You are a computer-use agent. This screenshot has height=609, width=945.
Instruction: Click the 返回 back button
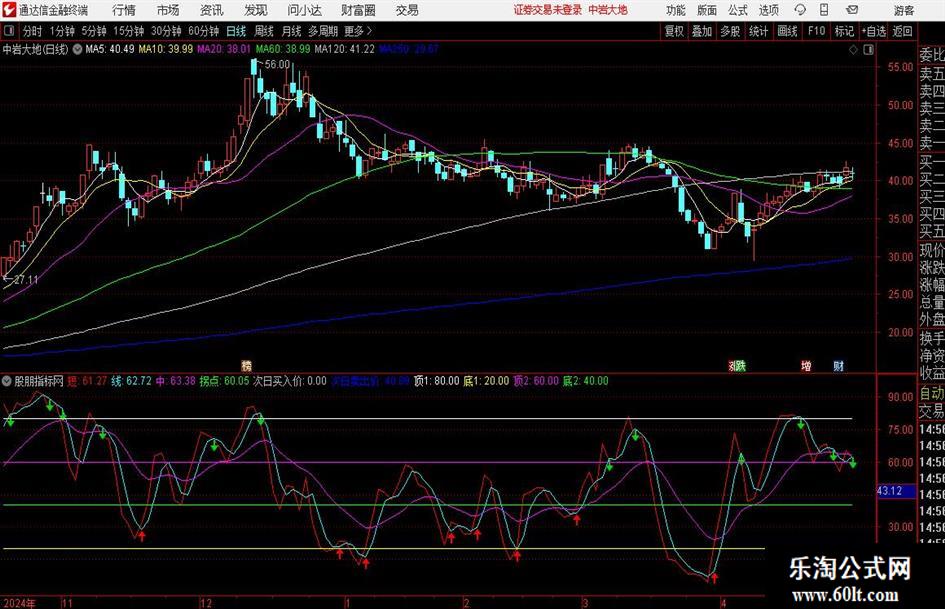click(902, 31)
